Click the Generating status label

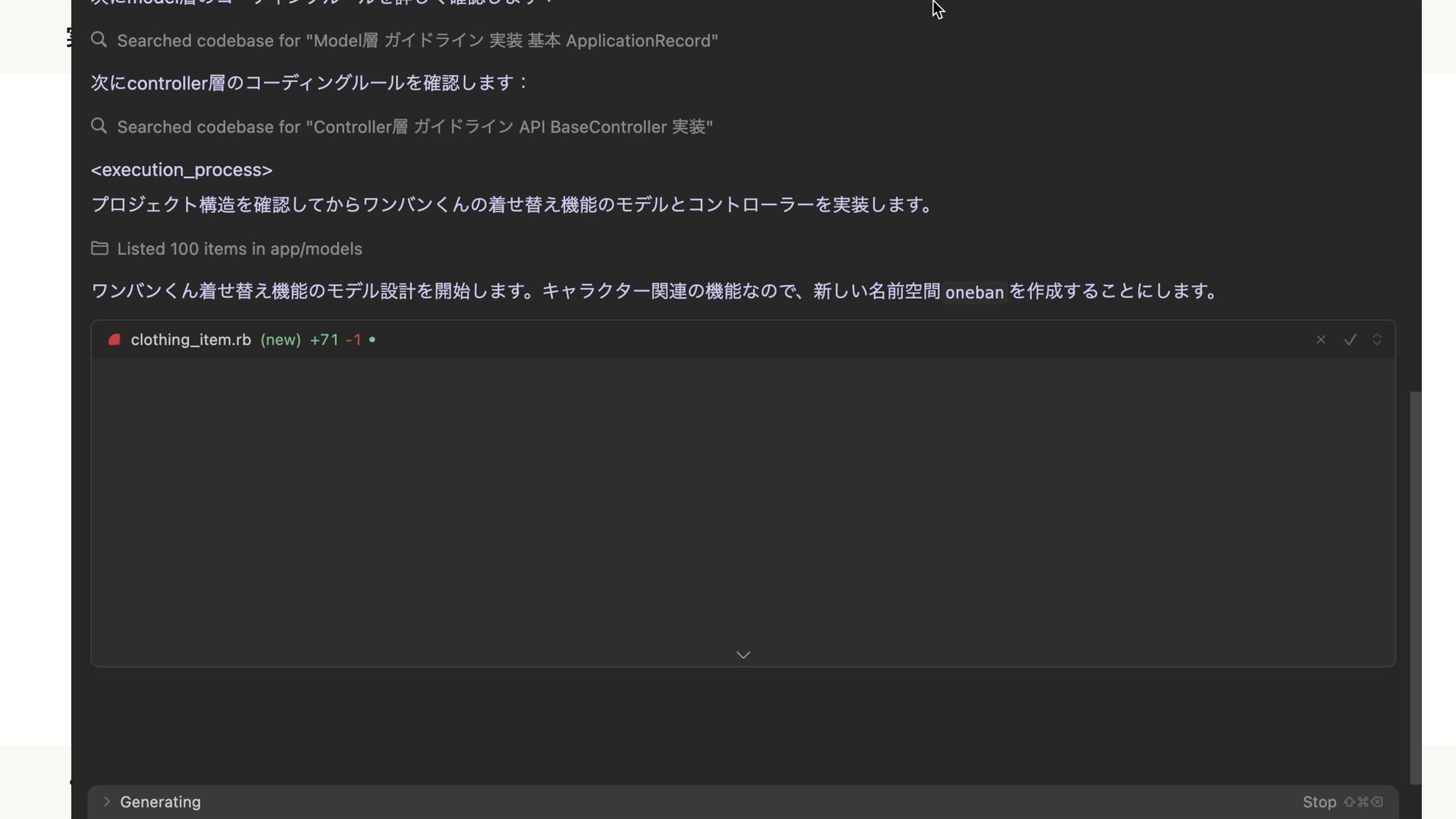[160, 802]
